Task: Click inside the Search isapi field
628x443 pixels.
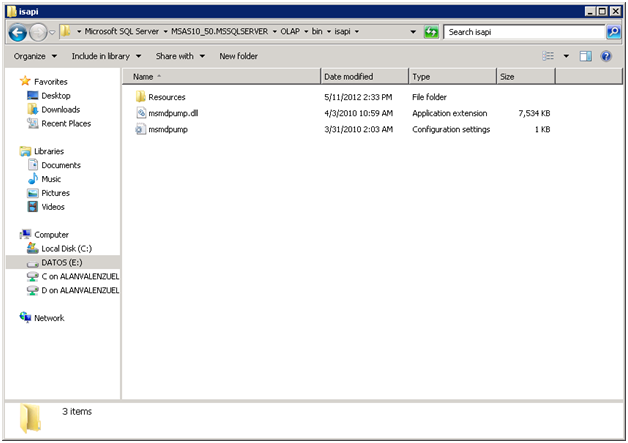Action: point(520,32)
